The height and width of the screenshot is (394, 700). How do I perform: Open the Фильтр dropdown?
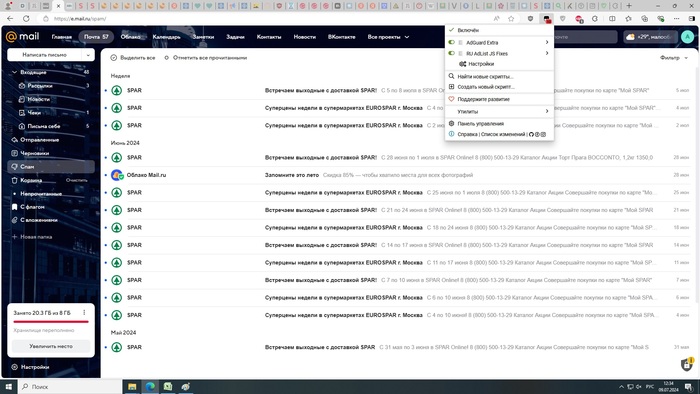(674, 58)
